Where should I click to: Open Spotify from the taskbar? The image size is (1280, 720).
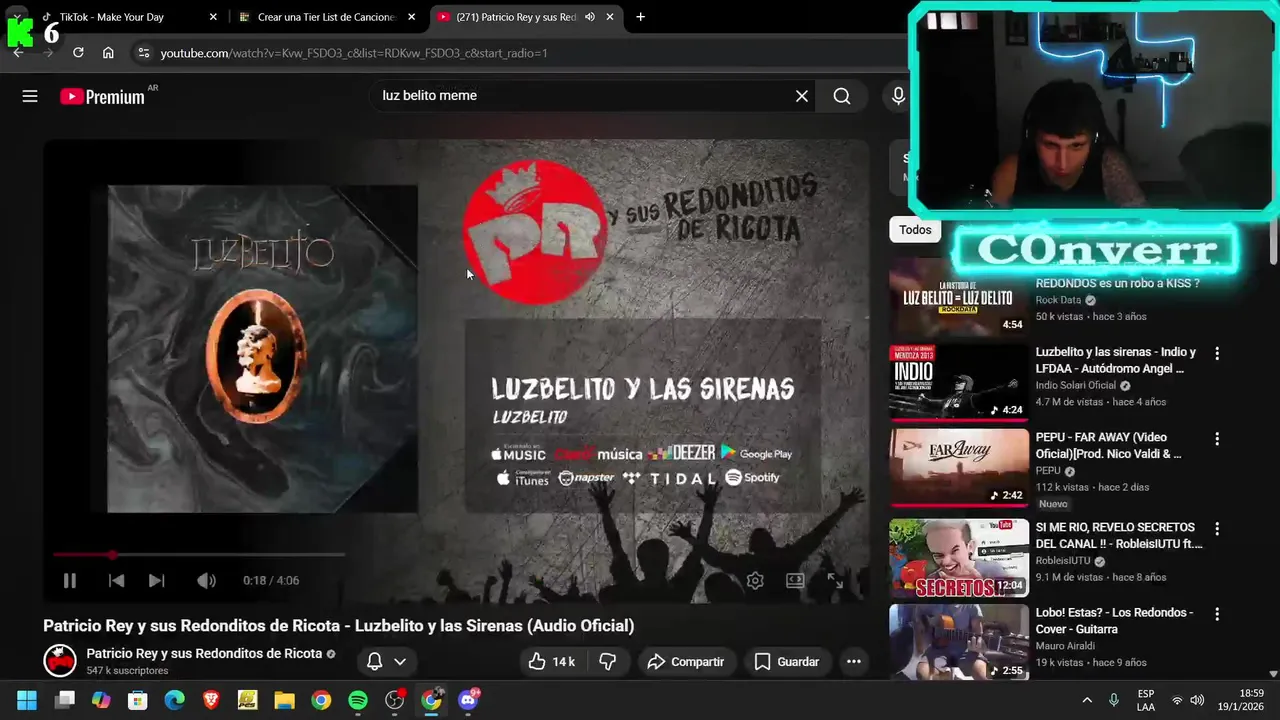tap(358, 700)
